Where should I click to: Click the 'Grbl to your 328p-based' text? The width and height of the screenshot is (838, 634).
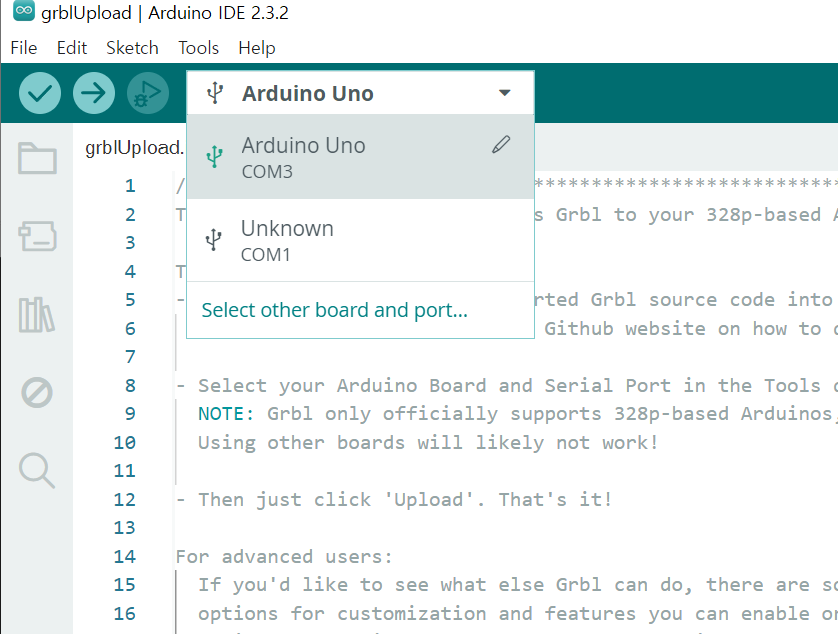[x=688, y=214]
